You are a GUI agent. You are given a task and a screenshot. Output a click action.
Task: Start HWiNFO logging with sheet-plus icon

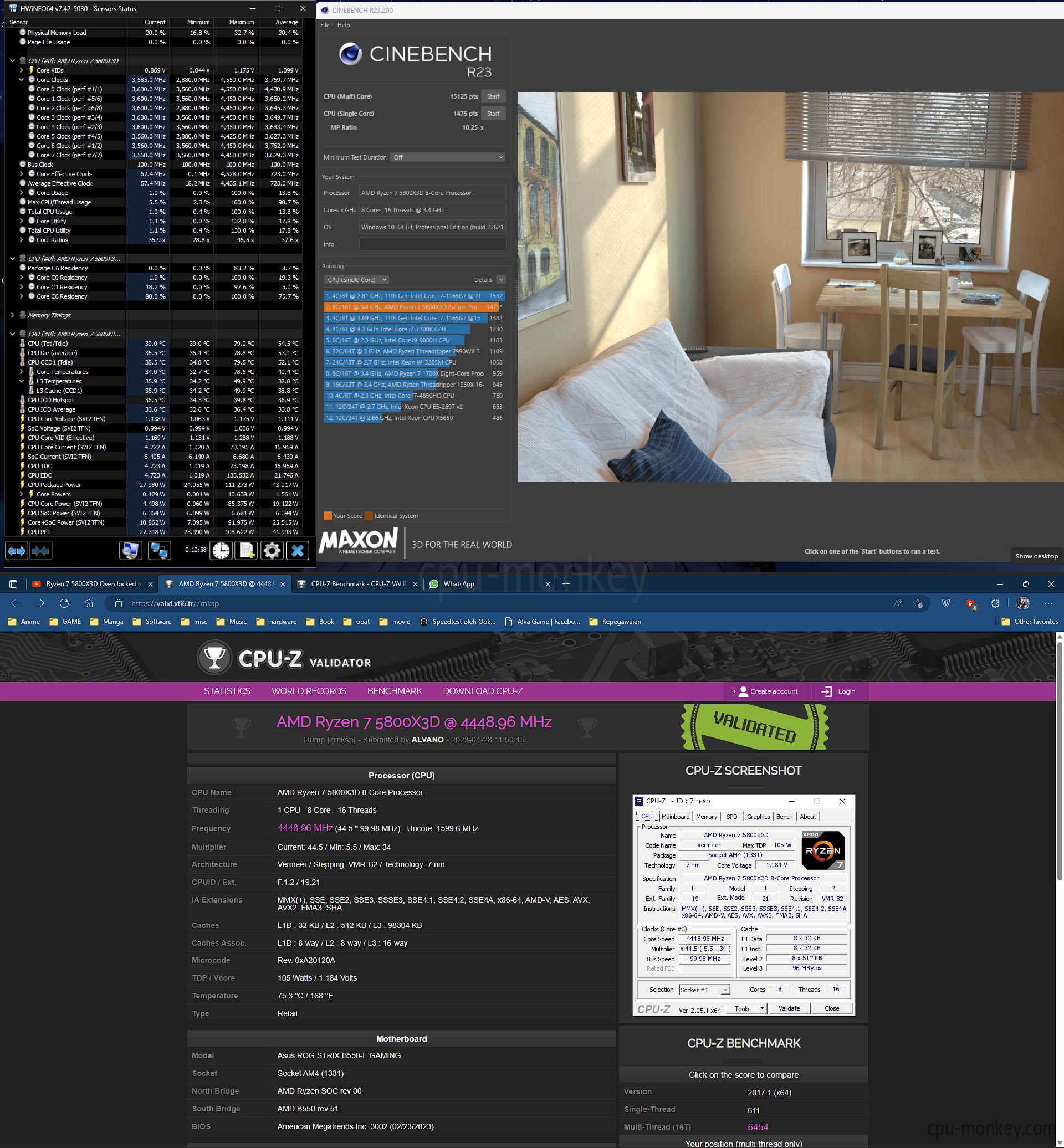(247, 551)
